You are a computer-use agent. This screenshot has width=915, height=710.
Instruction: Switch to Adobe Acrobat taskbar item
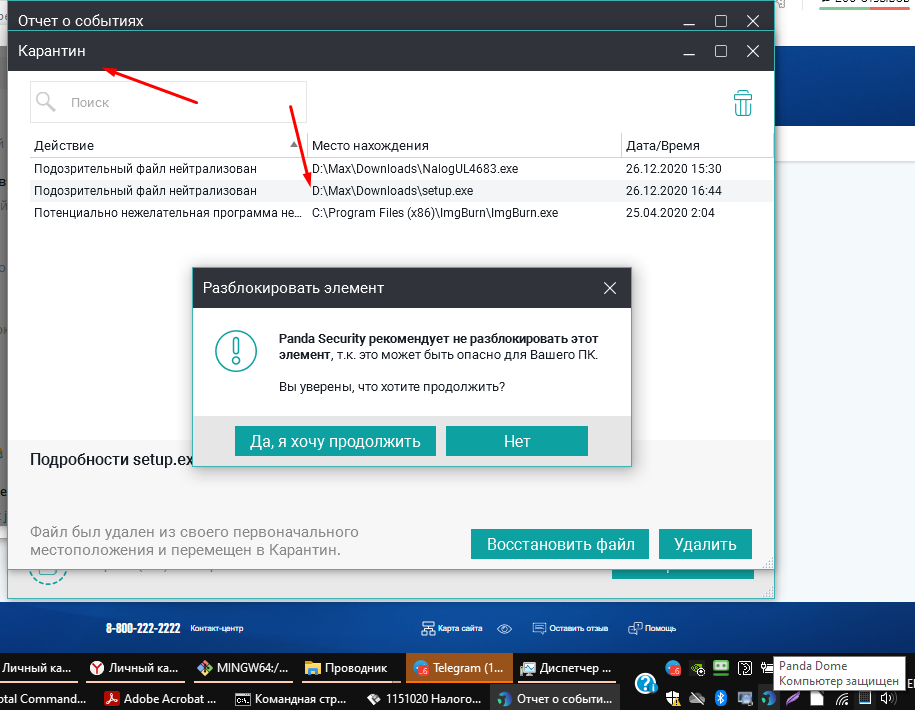tap(160, 698)
